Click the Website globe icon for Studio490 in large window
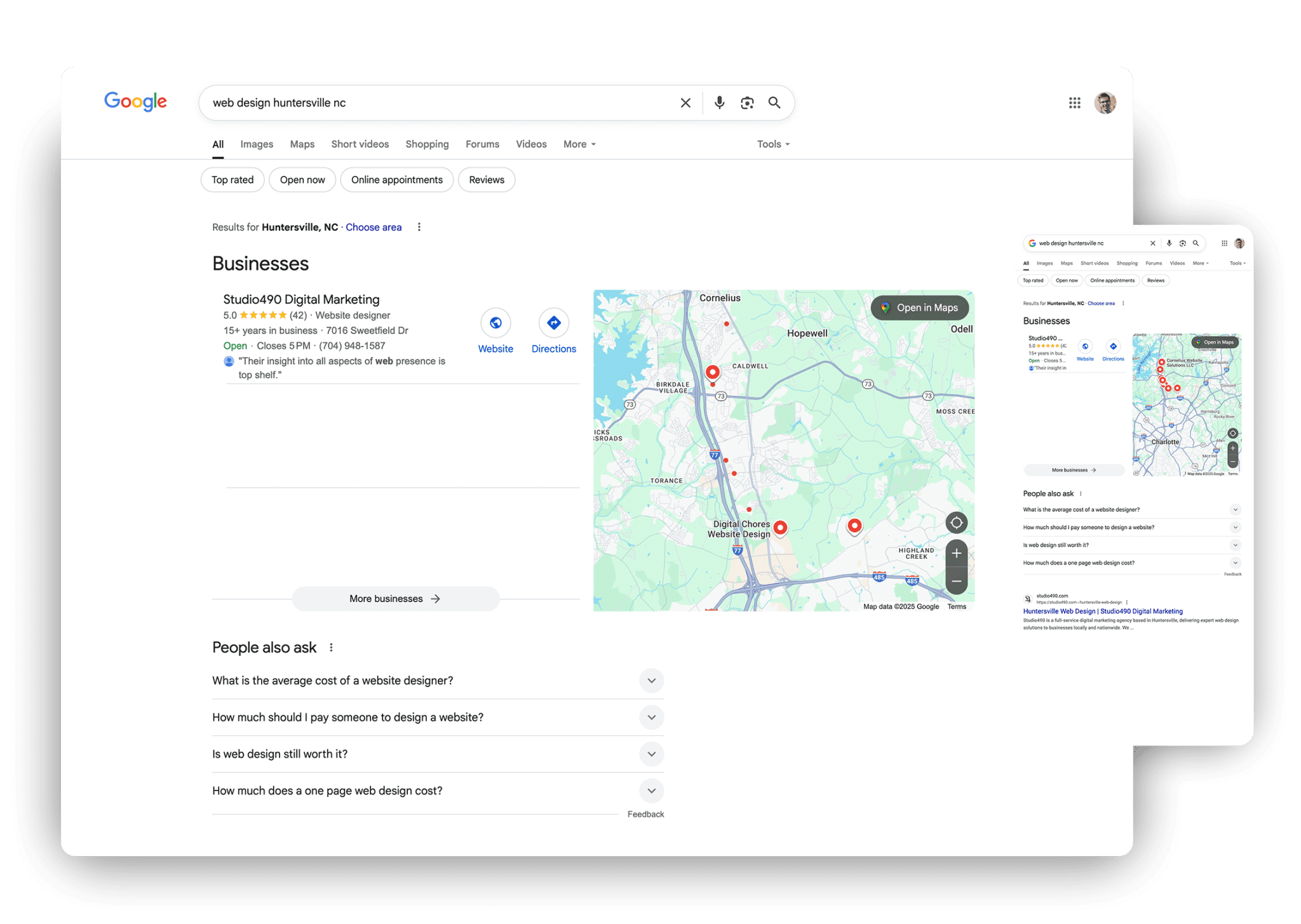 (x=495, y=323)
